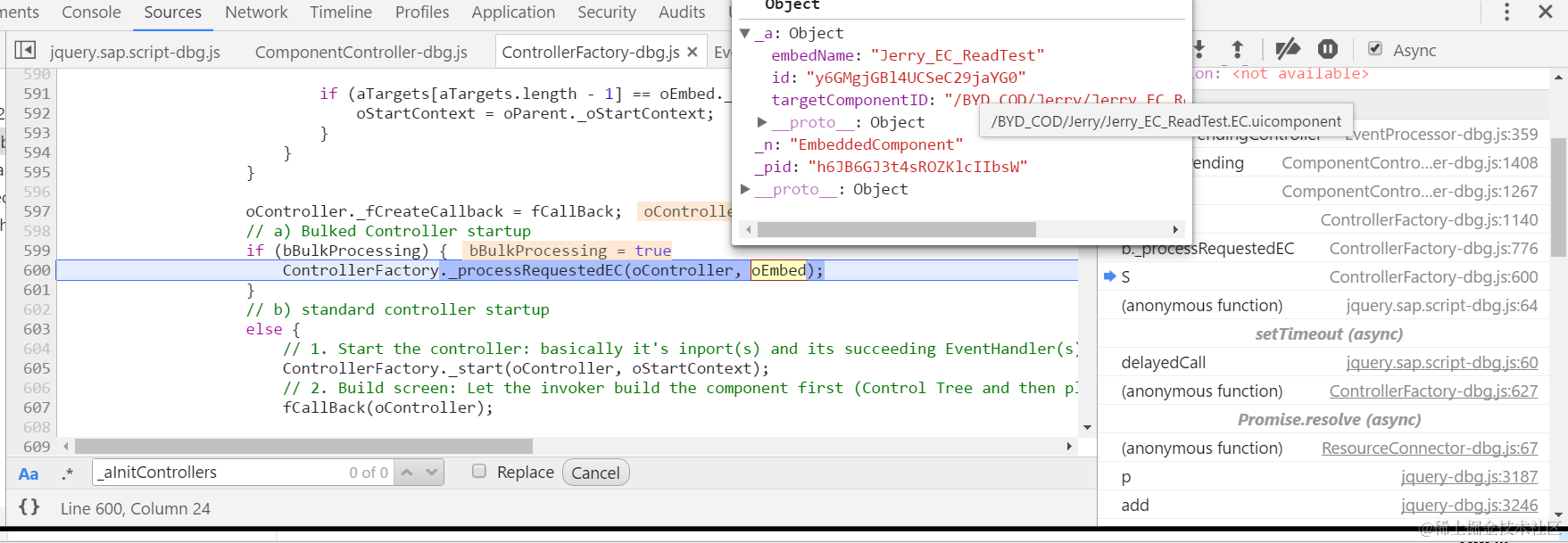Screen dimensions: 1568x543
Task: Click the step into (down arrow) debugger icon
Action: pos(1199,49)
